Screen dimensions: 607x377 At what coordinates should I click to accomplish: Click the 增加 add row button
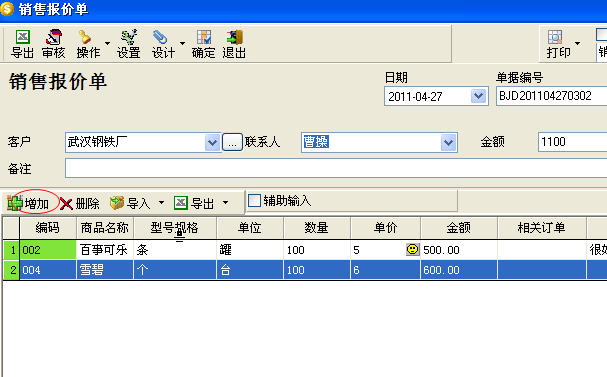pos(29,203)
